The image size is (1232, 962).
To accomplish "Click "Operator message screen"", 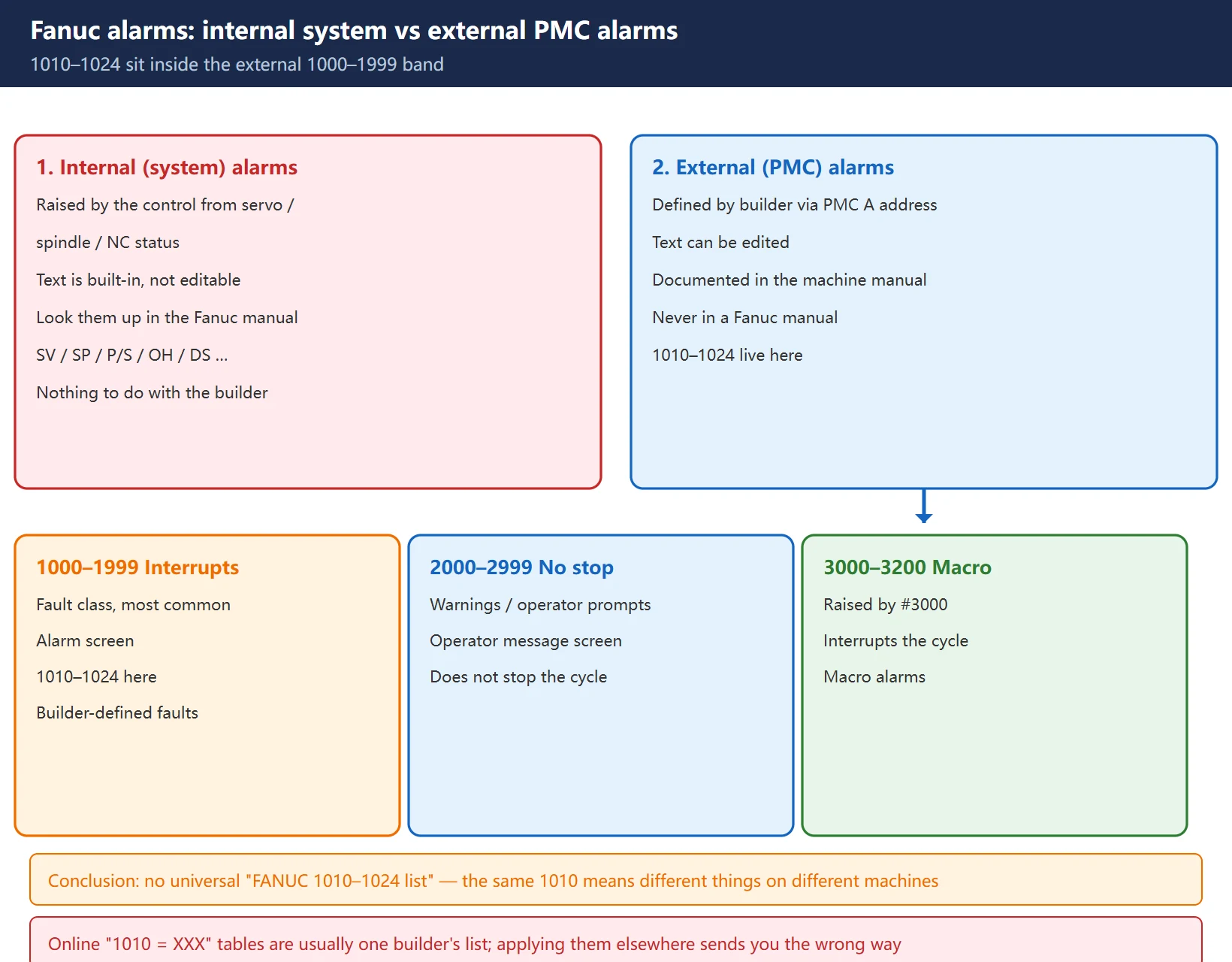I will tap(526, 641).
